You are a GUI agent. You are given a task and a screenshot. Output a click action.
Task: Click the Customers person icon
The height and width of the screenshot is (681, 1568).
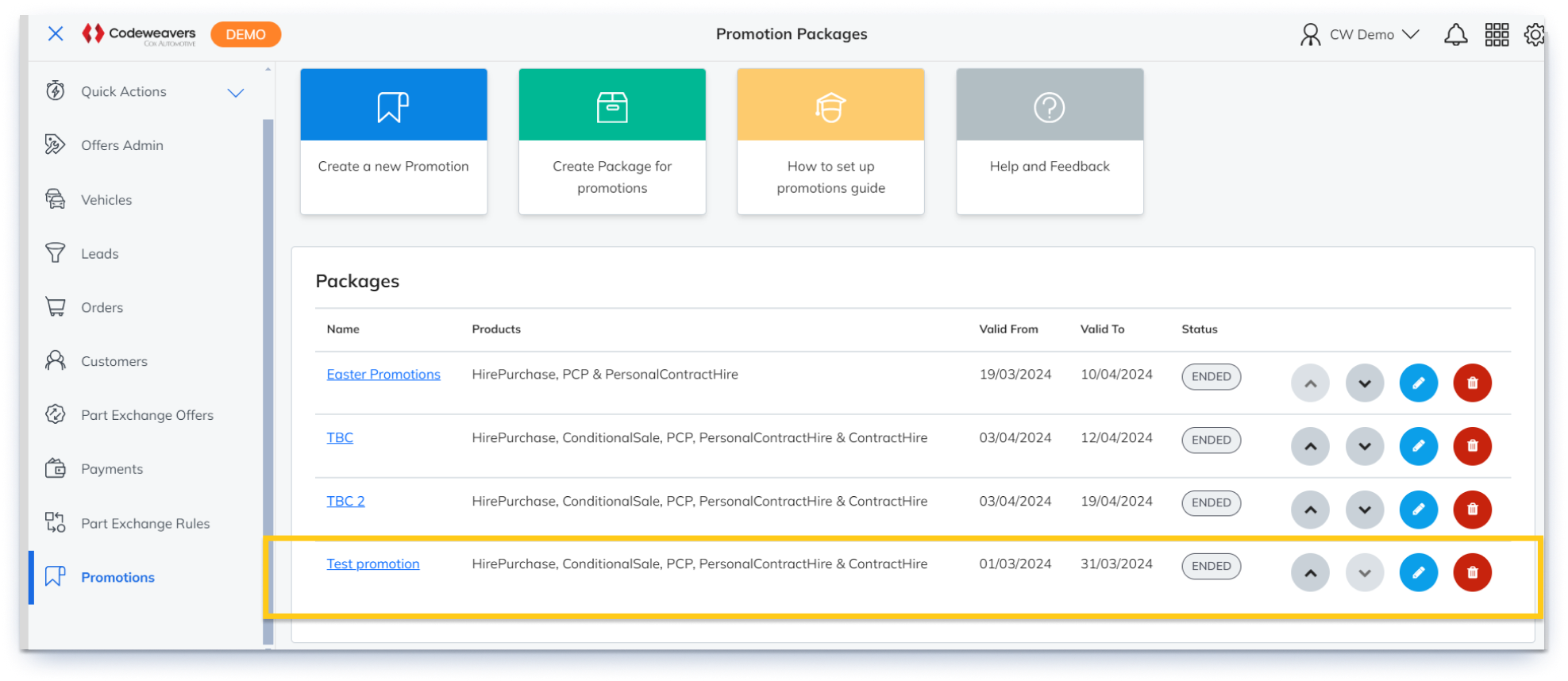tap(55, 360)
